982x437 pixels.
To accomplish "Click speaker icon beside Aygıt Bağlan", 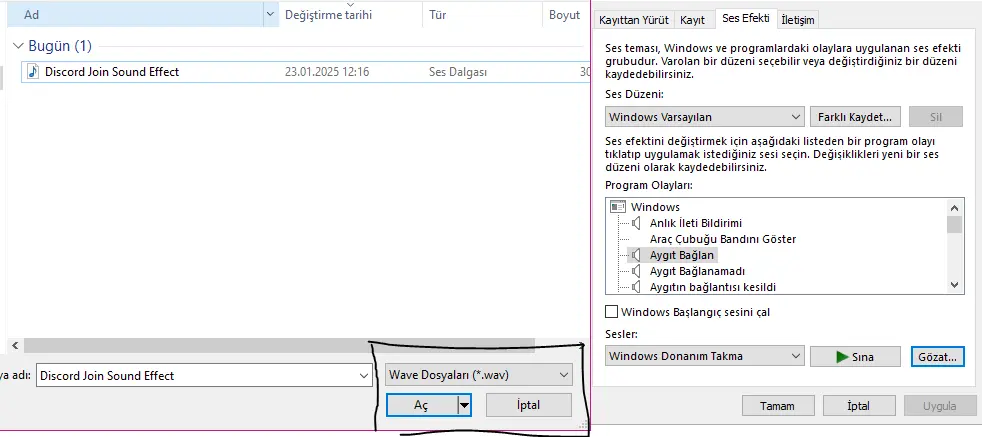I will click(x=636, y=255).
